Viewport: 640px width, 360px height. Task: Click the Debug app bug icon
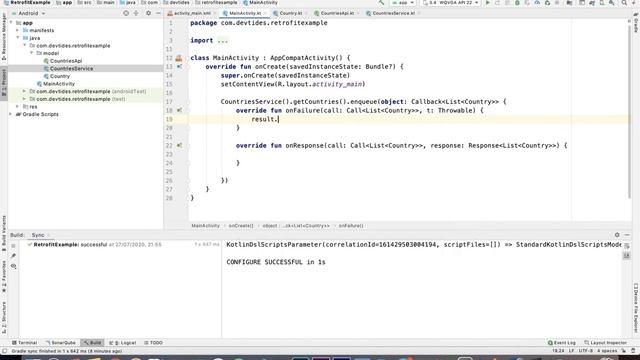(x=517, y=3)
